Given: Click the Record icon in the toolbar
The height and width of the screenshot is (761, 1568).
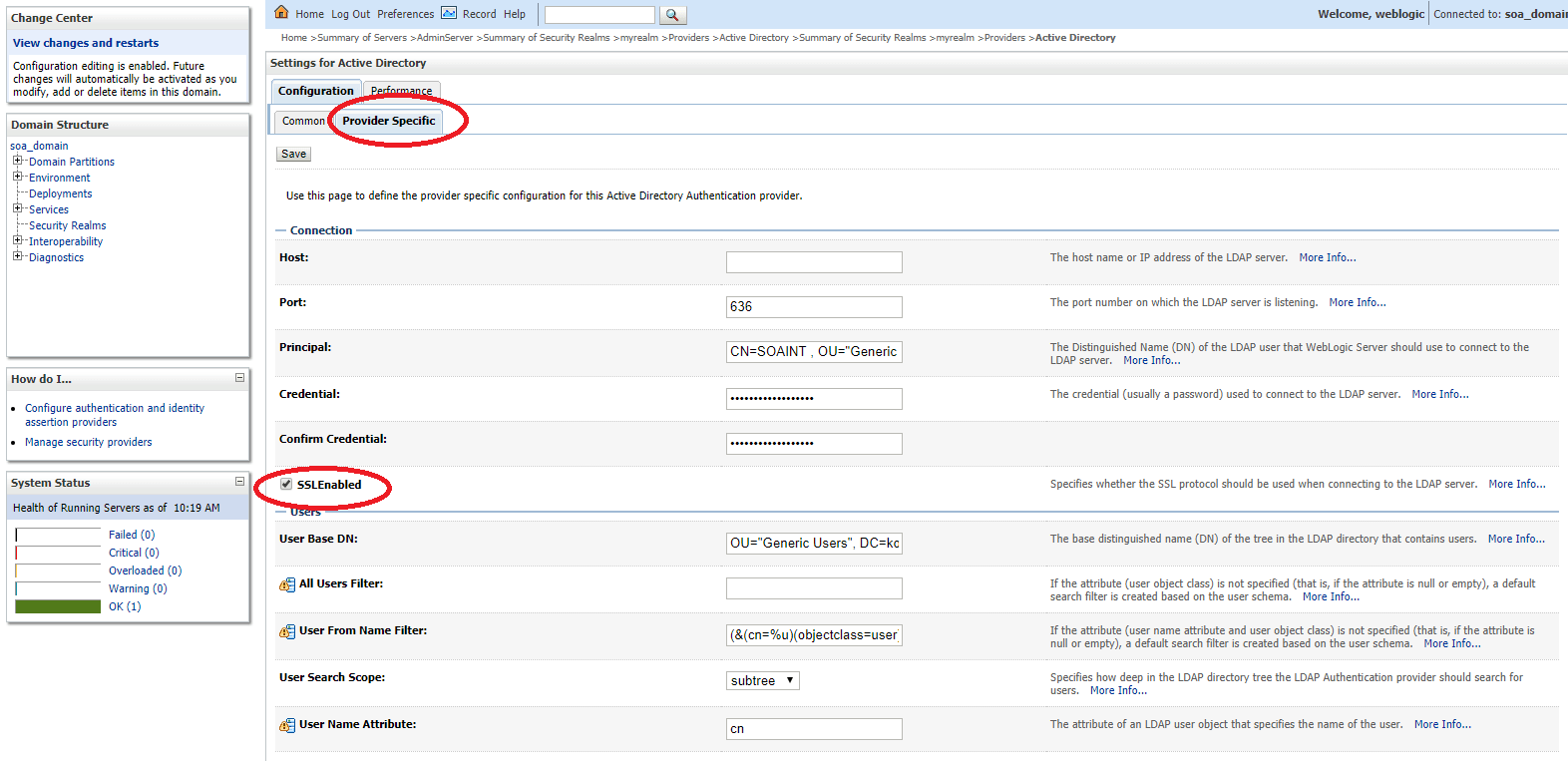Looking at the screenshot, I should click(449, 13).
